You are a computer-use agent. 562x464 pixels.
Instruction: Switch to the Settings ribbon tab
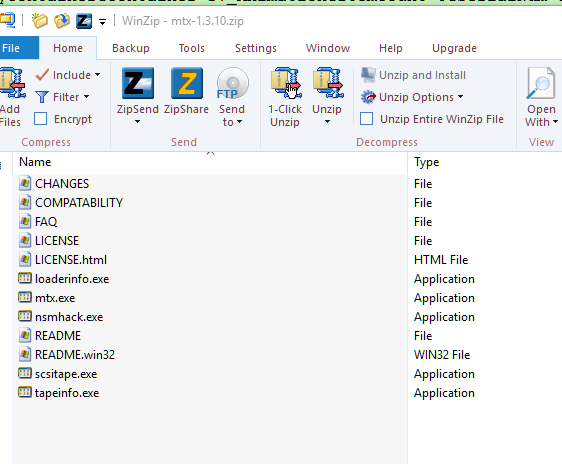click(256, 48)
